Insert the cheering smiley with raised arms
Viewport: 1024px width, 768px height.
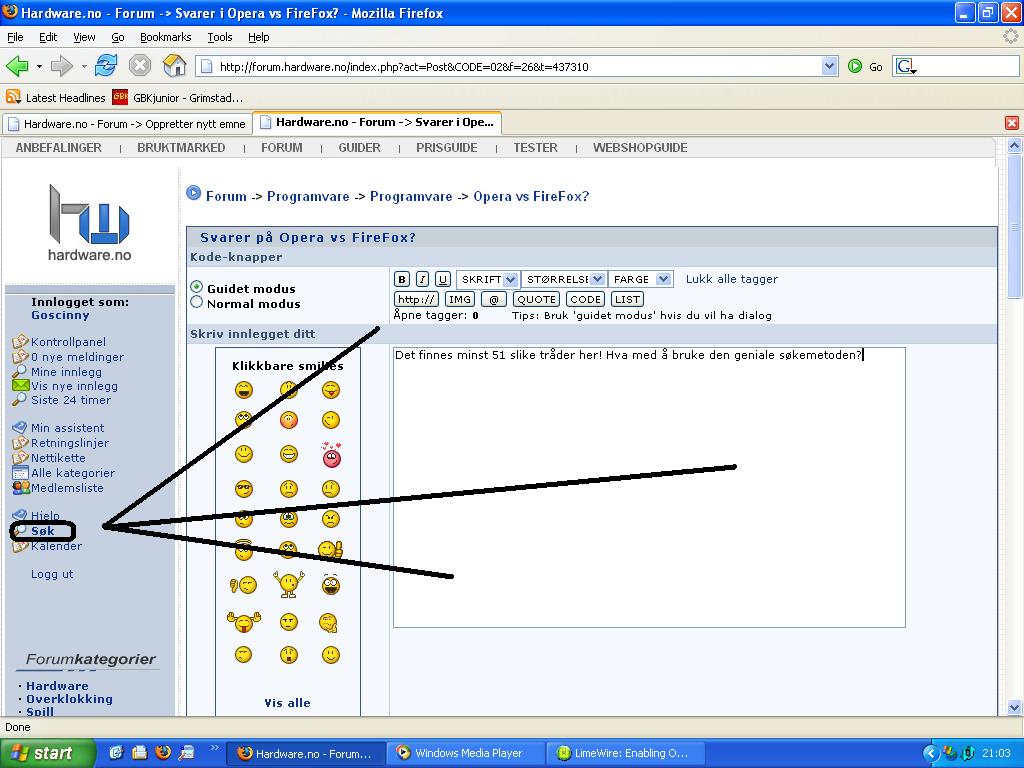tap(289, 584)
